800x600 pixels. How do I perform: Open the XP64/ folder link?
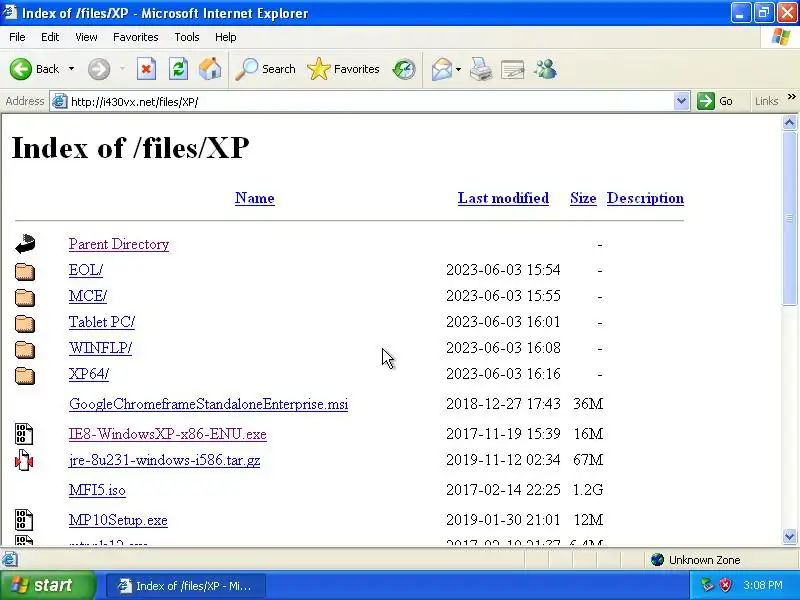(89, 374)
